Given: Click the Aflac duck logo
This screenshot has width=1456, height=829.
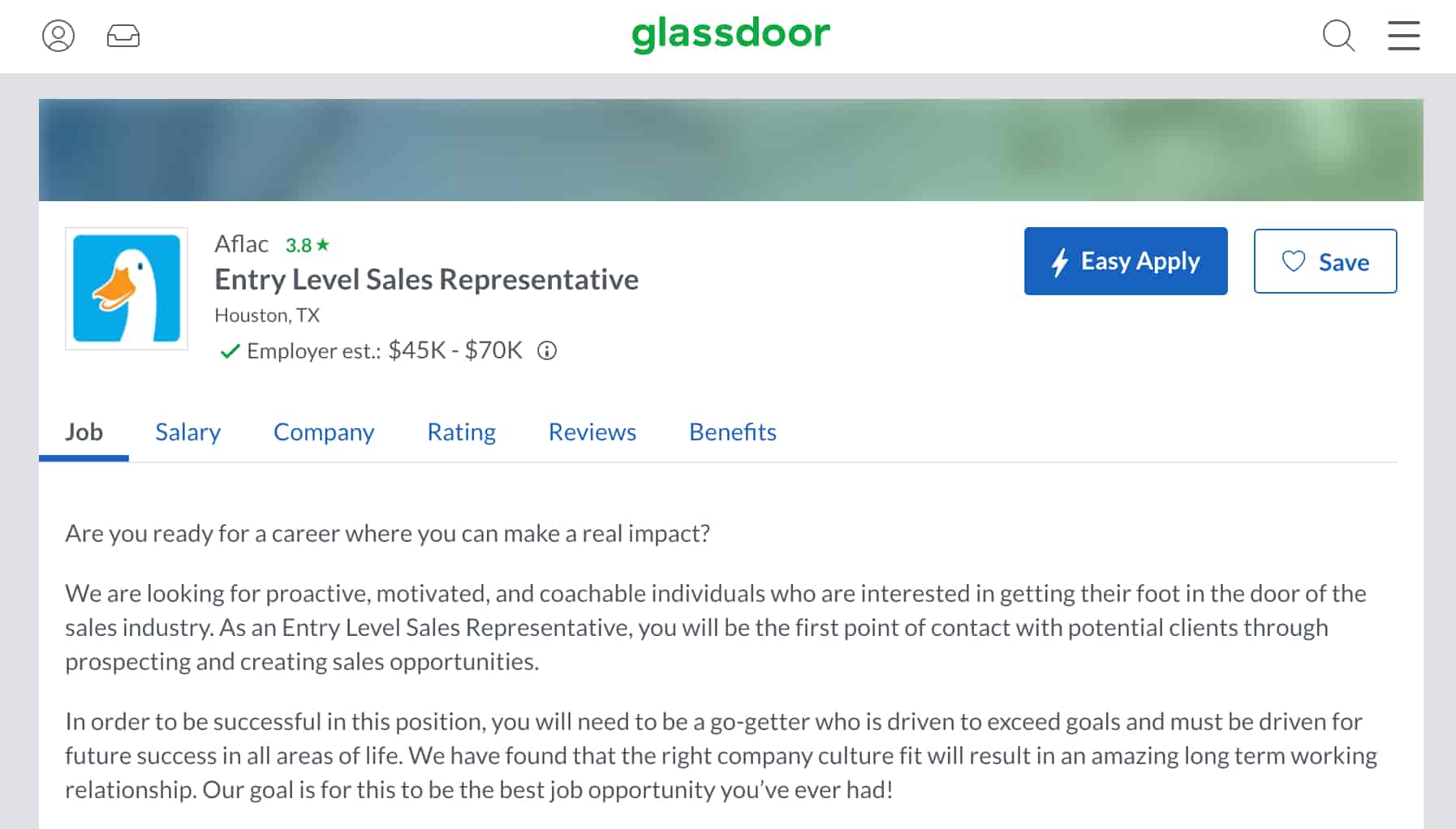Looking at the screenshot, I should click(127, 289).
